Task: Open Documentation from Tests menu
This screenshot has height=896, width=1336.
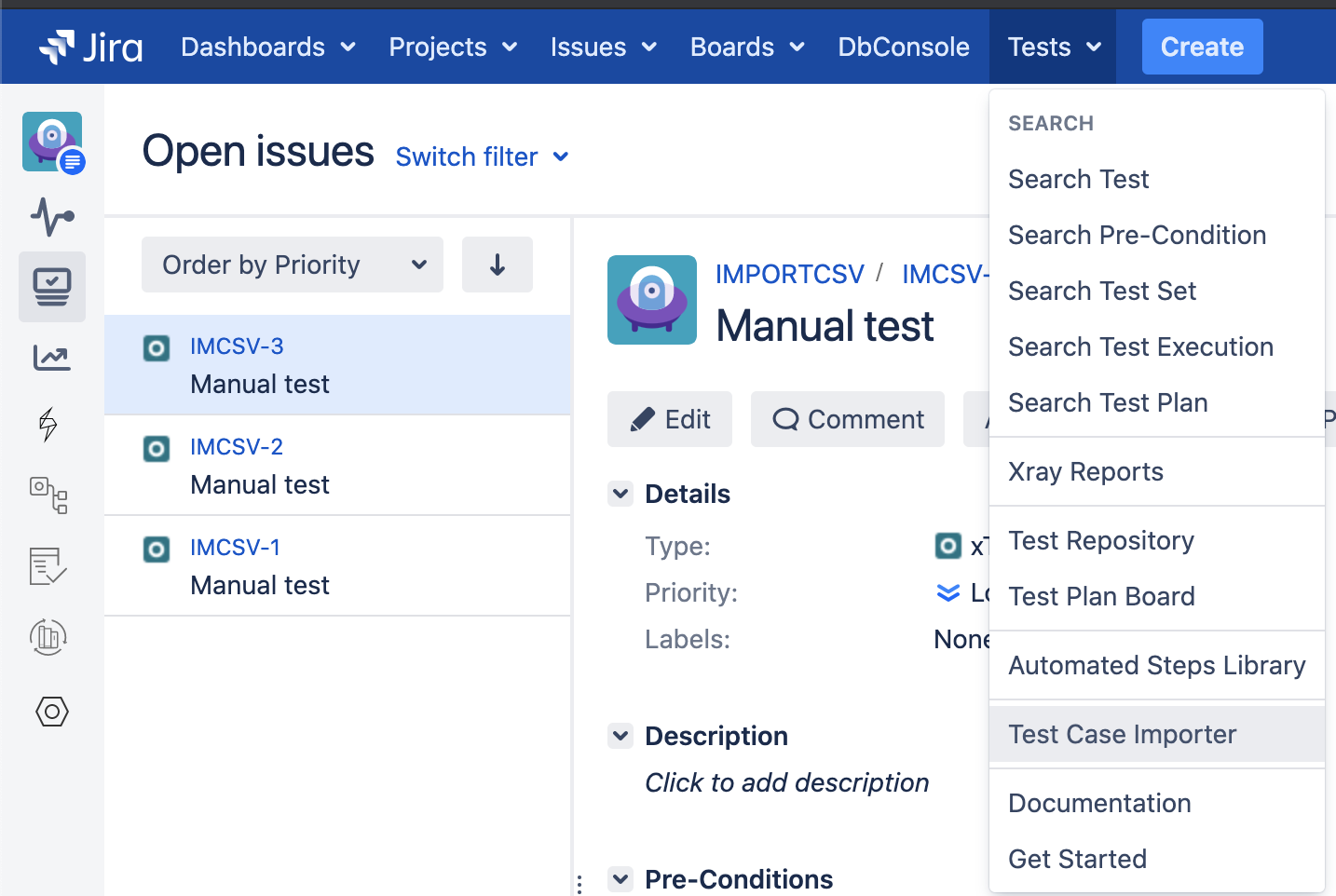Action: pyautogui.click(x=1157, y=803)
